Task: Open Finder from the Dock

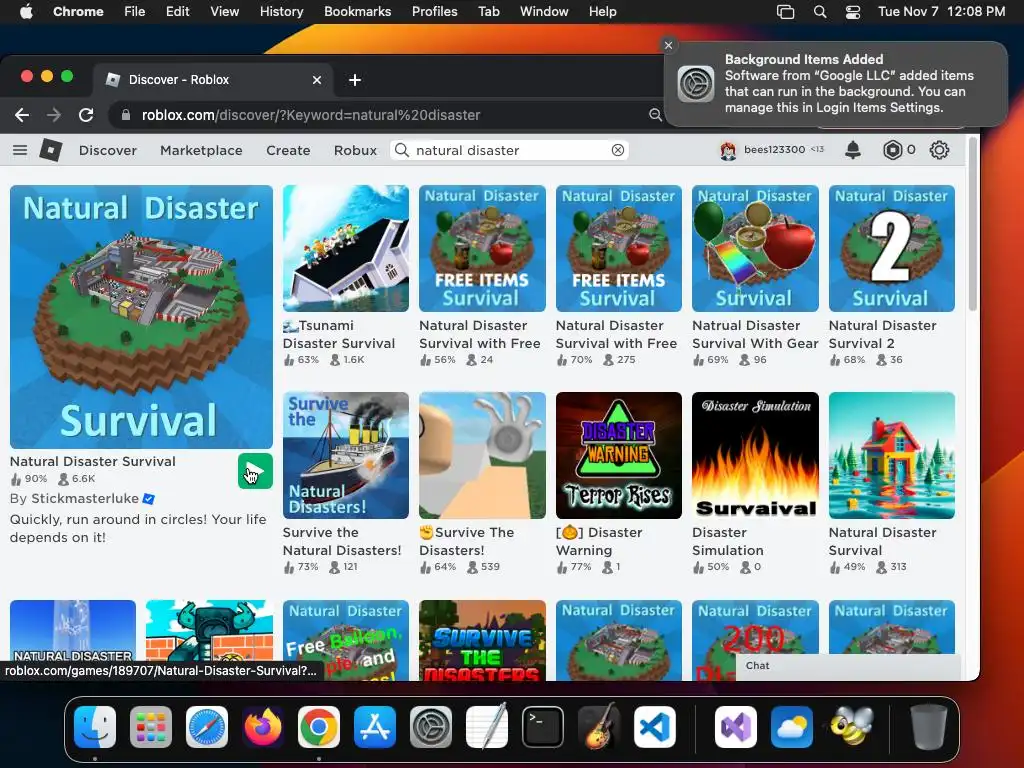Action: (95, 727)
